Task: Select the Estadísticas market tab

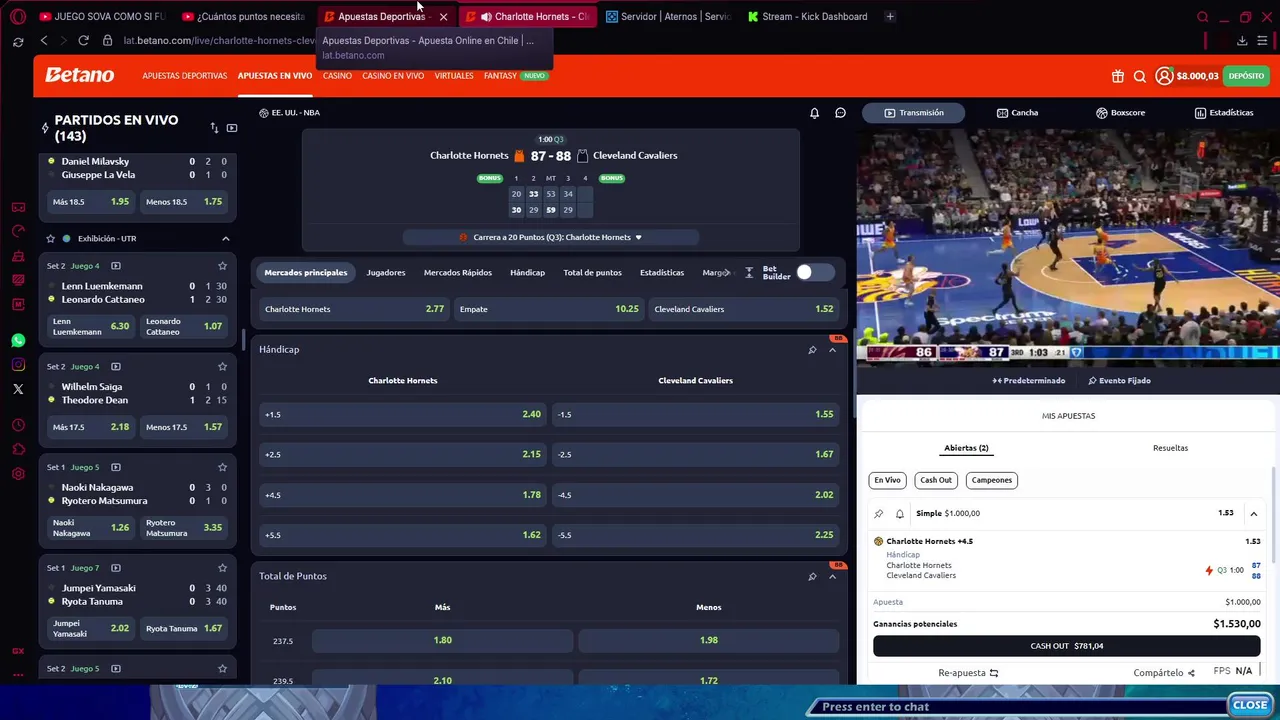Action: click(662, 273)
